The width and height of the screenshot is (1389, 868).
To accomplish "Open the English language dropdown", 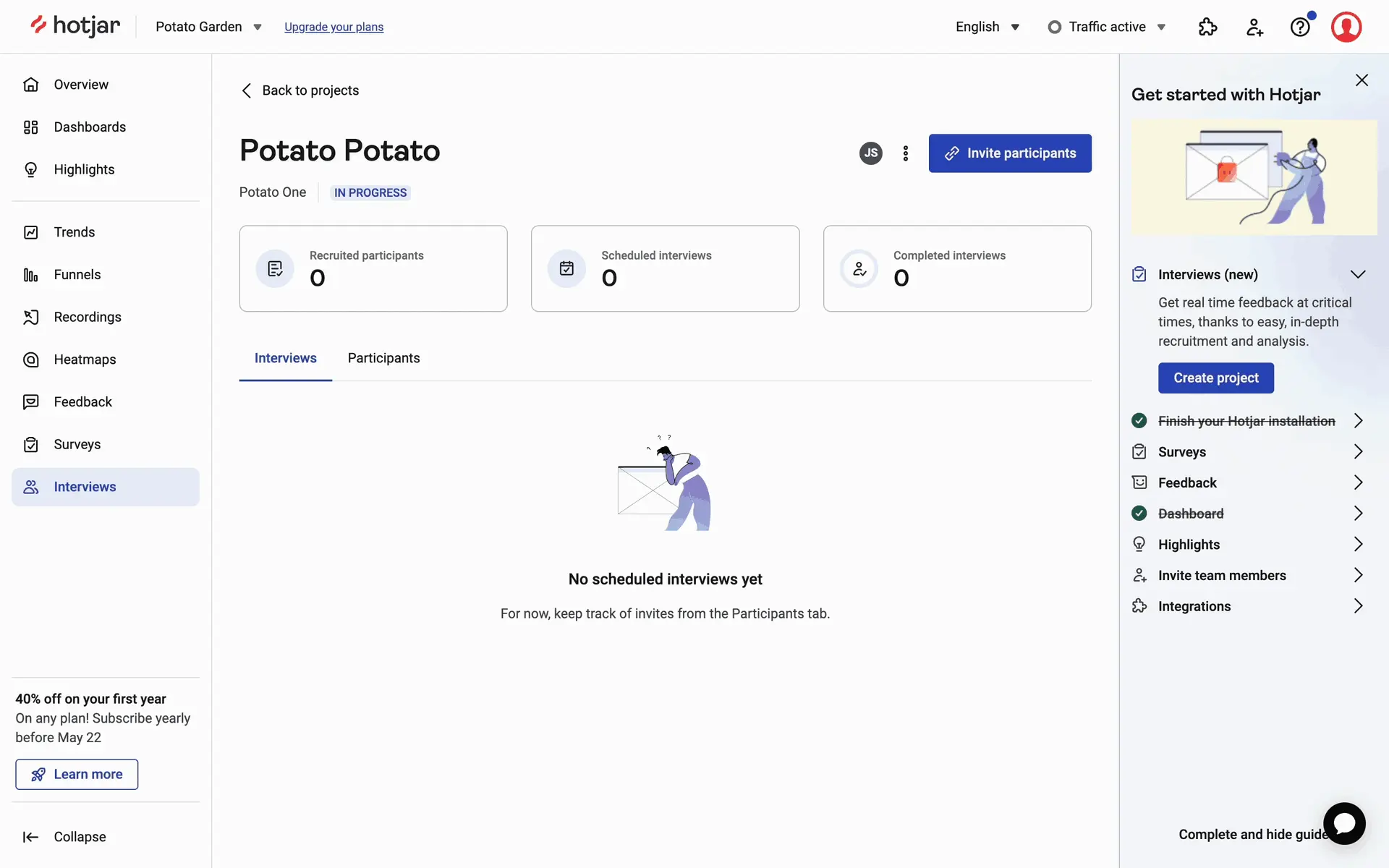I will [x=987, y=27].
